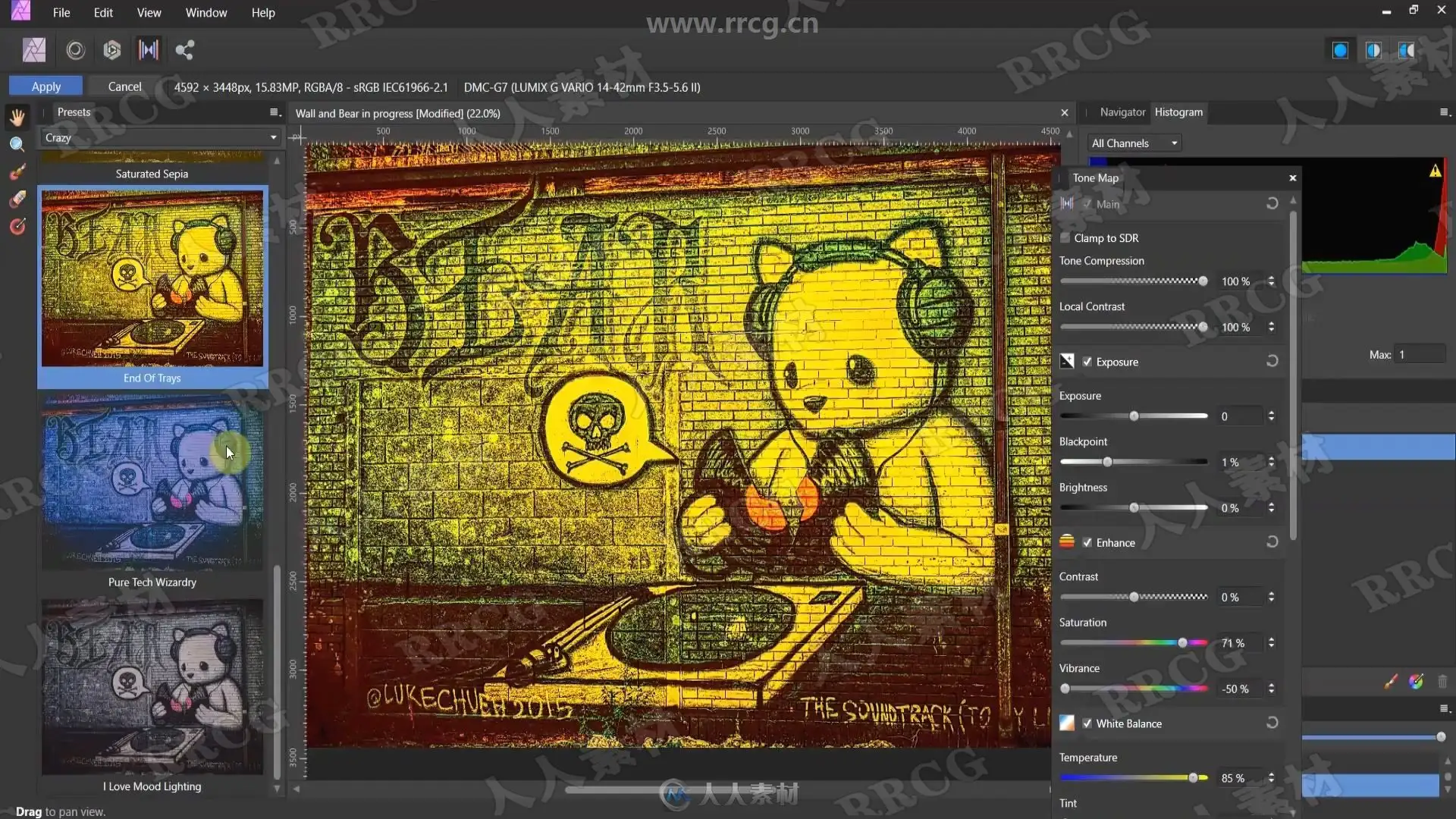Switch to the Develop persona icon
1456x819 pixels.
[x=112, y=50]
